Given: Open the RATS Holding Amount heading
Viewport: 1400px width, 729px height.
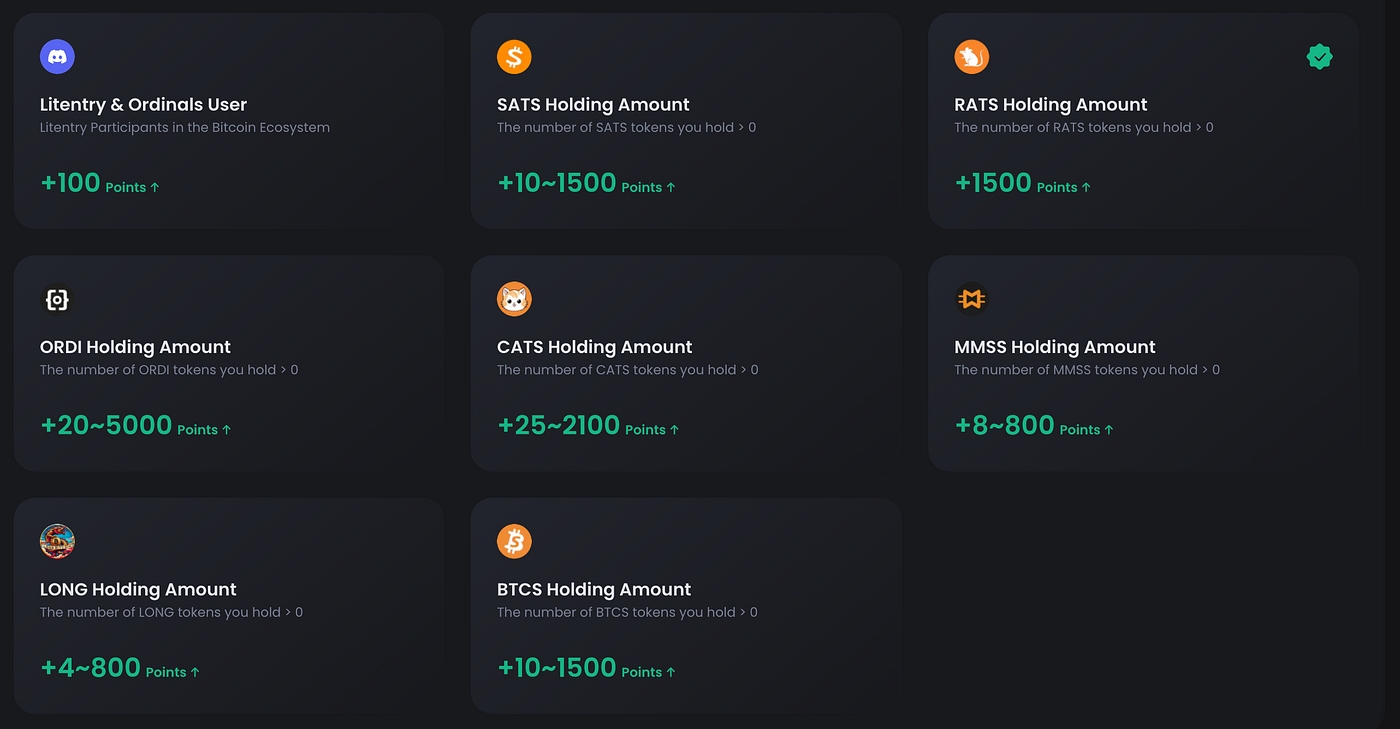Looking at the screenshot, I should coord(1050,105).
